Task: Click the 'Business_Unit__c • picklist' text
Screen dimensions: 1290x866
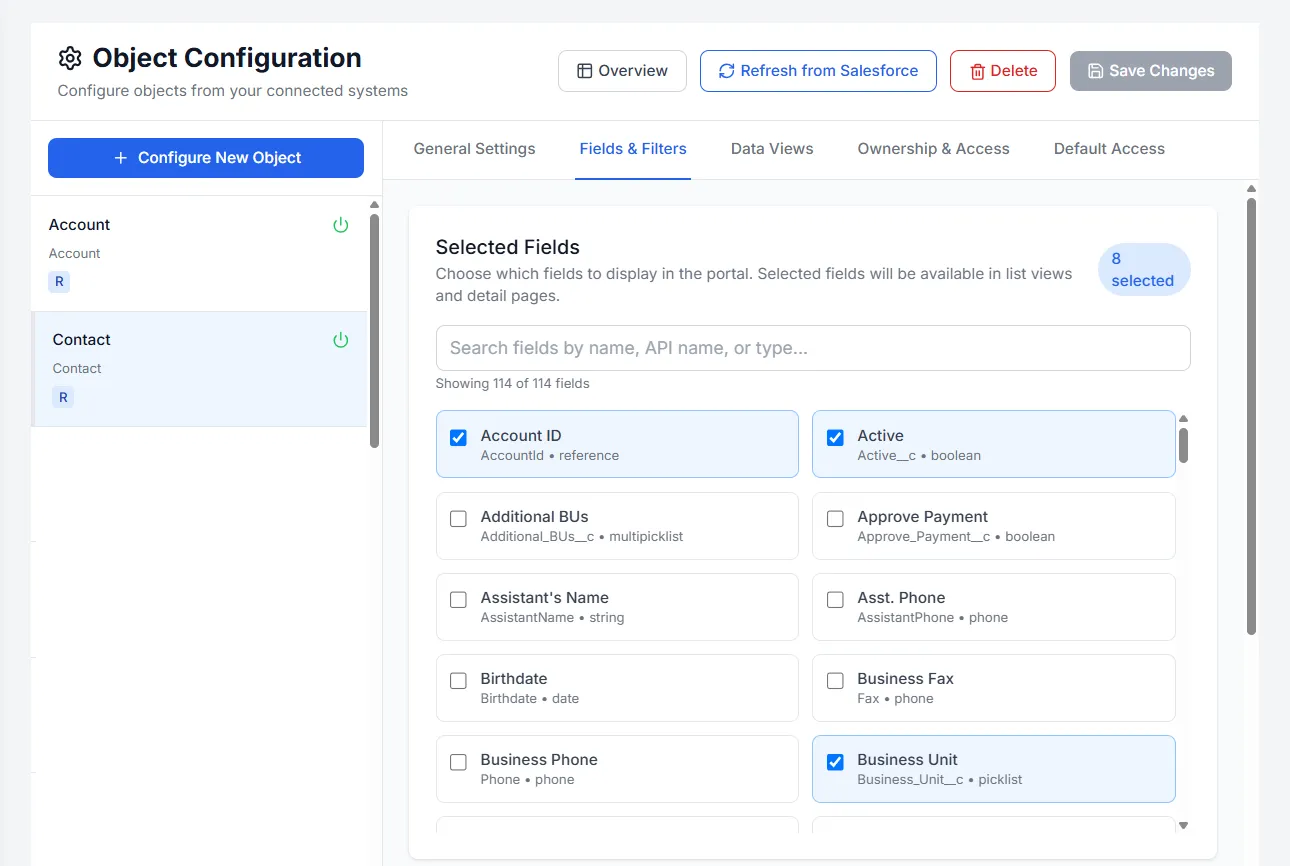Action: (940, 779)
